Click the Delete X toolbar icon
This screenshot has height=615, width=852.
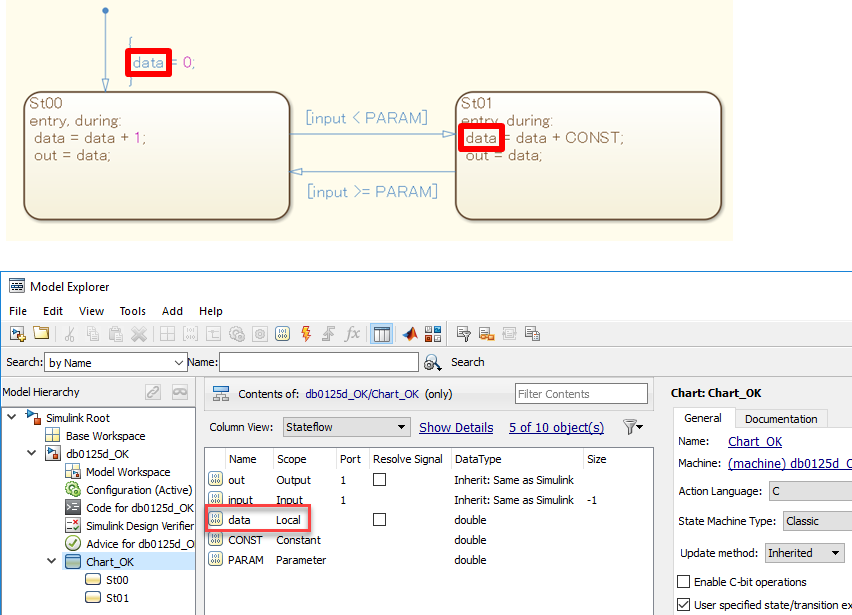(x=139, y=334)
